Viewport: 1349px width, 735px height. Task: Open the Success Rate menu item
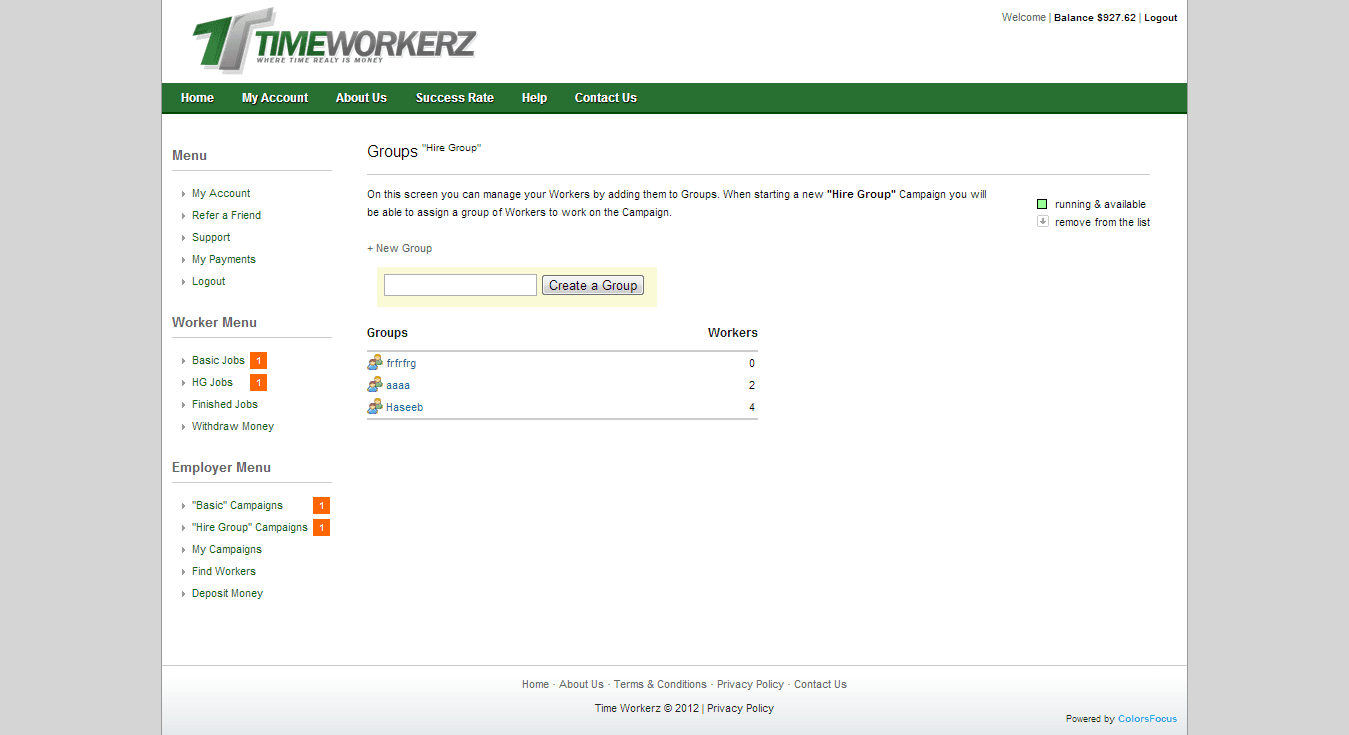click(455, 98)
